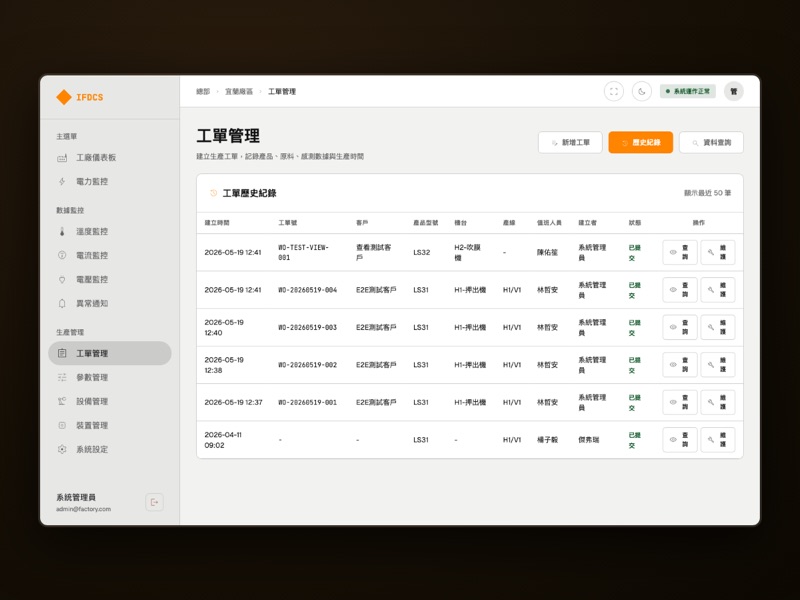Click 查詢 for row WO-20260519-002

pyautogui.click(x=680, y=365)
